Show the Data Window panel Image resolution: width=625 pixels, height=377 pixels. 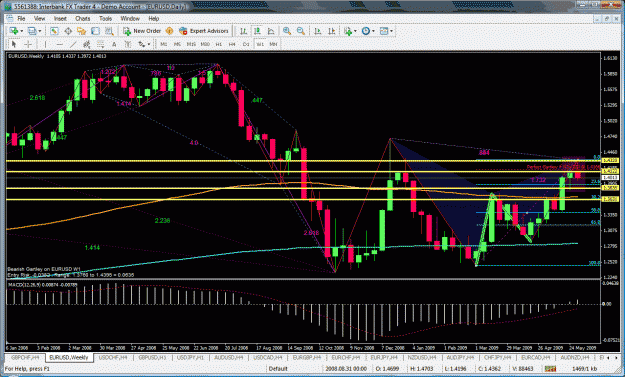click(x=68, y=31)
